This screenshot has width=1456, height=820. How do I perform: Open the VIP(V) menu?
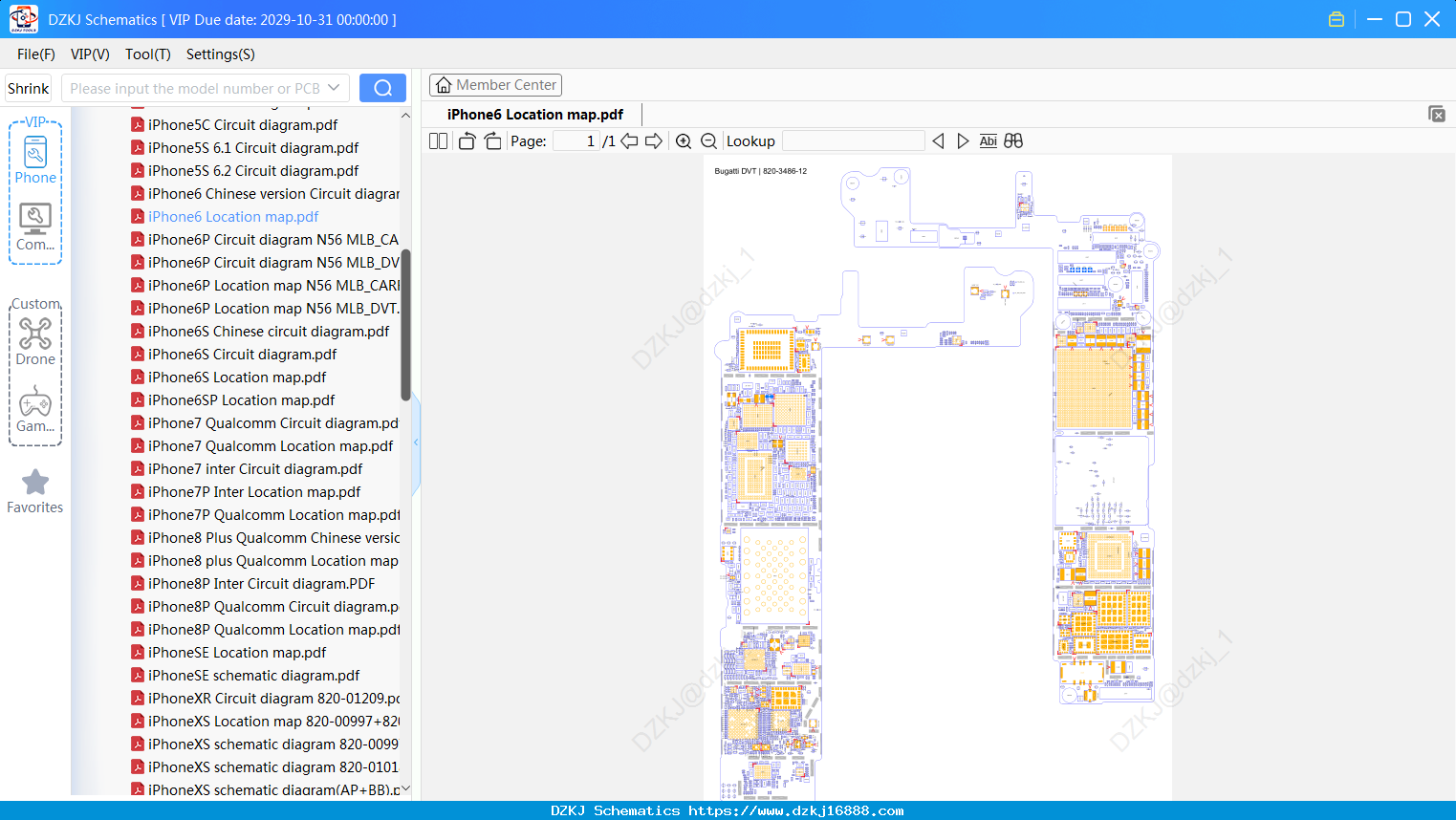[x=90, y=54]
